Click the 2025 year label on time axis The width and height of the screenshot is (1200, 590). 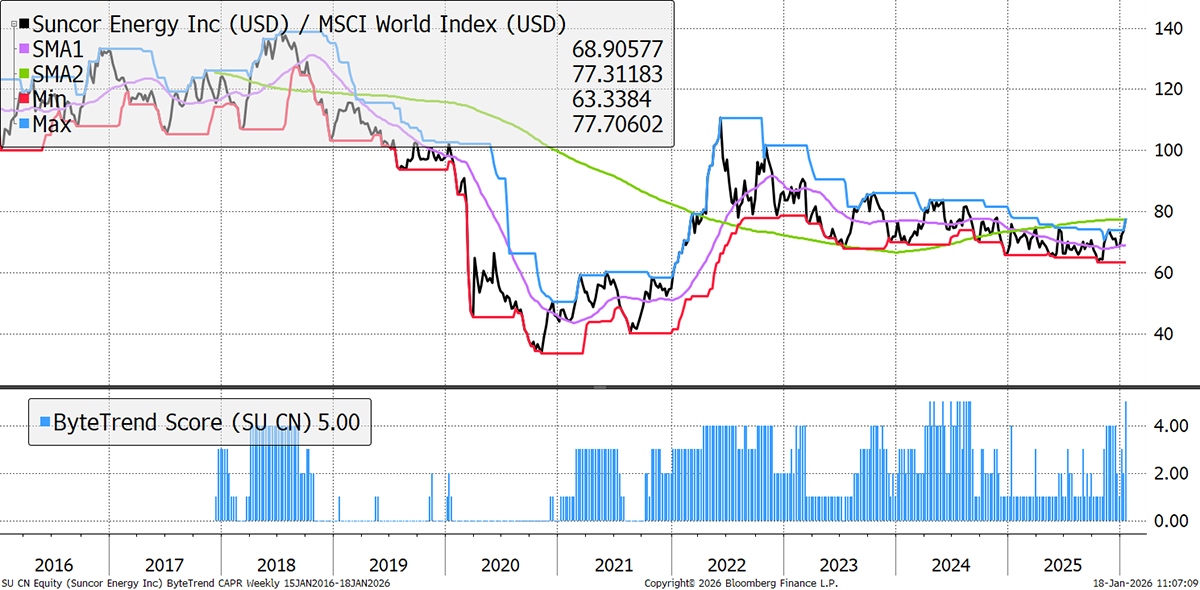tap(1062, 564)
